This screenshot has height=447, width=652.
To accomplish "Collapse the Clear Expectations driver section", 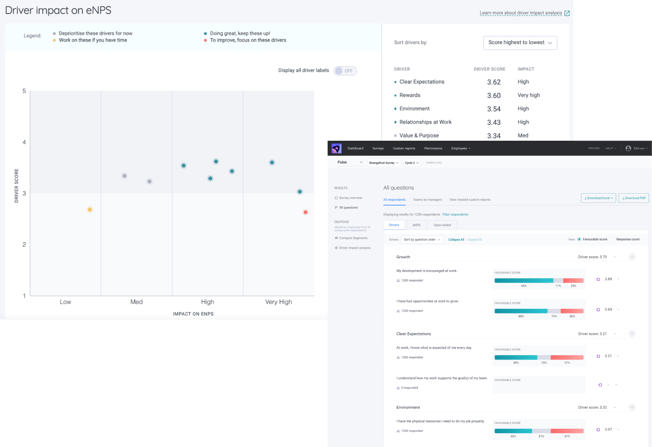I will coord(632,334).
